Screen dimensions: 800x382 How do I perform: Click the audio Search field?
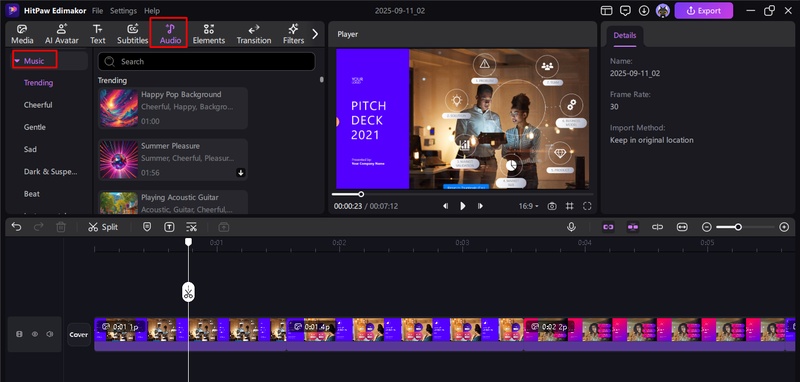pos(206,62)
